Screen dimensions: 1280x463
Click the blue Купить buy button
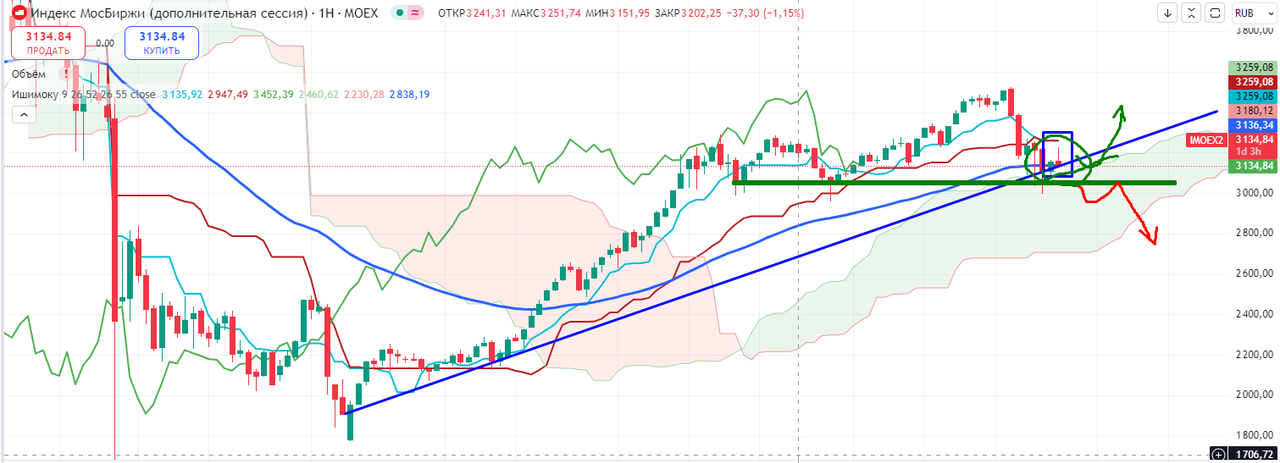pyautogui.click(x=162, y=43)
